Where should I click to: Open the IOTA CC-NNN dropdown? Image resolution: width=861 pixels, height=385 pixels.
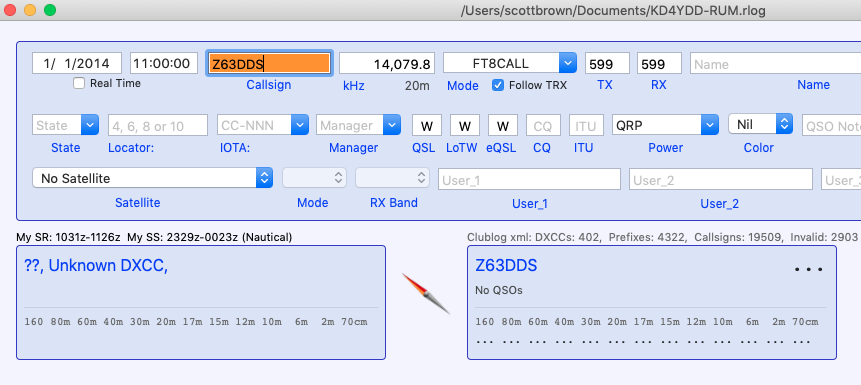(299, 125)
